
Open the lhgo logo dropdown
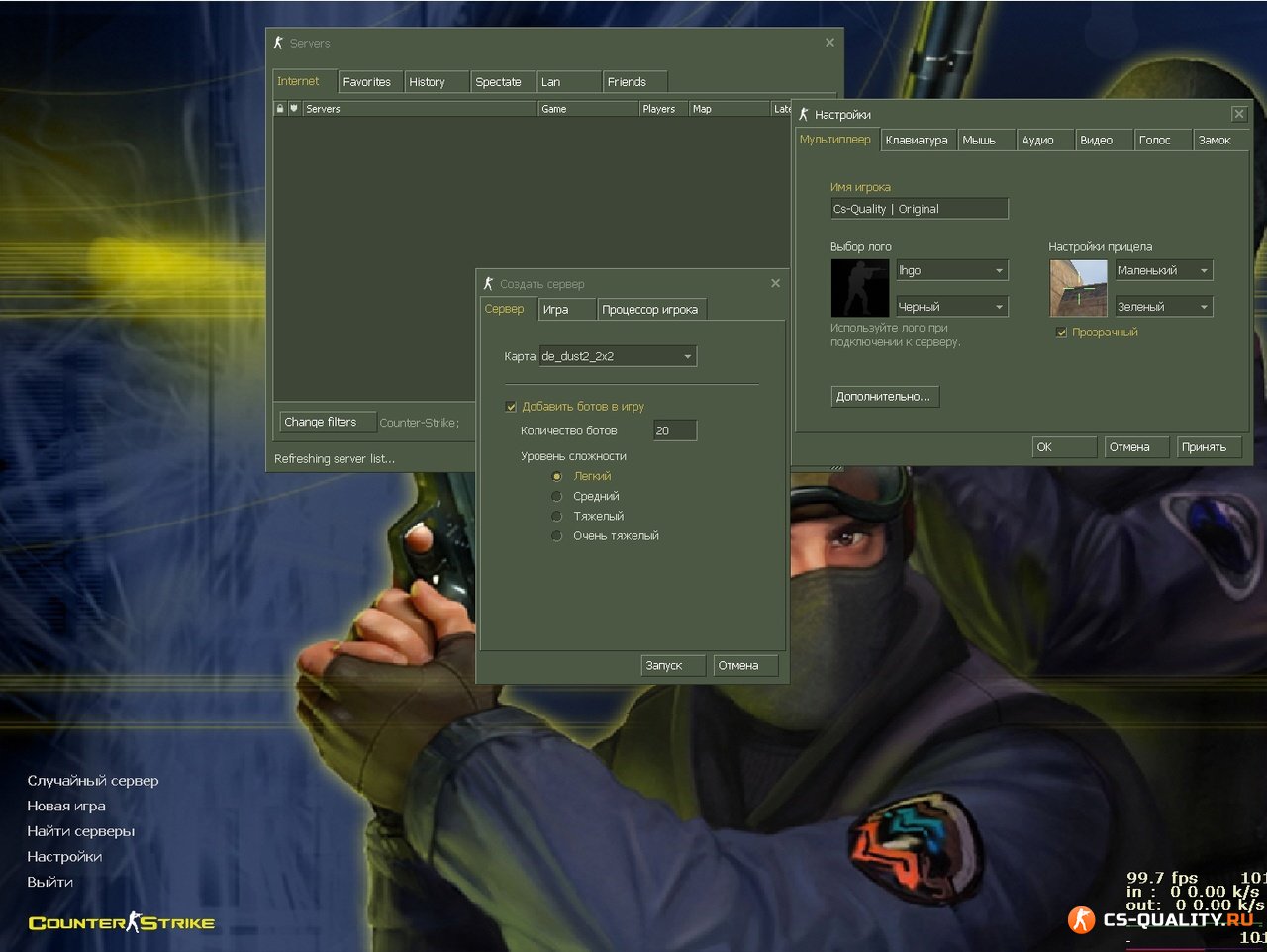tap(951, 270)
